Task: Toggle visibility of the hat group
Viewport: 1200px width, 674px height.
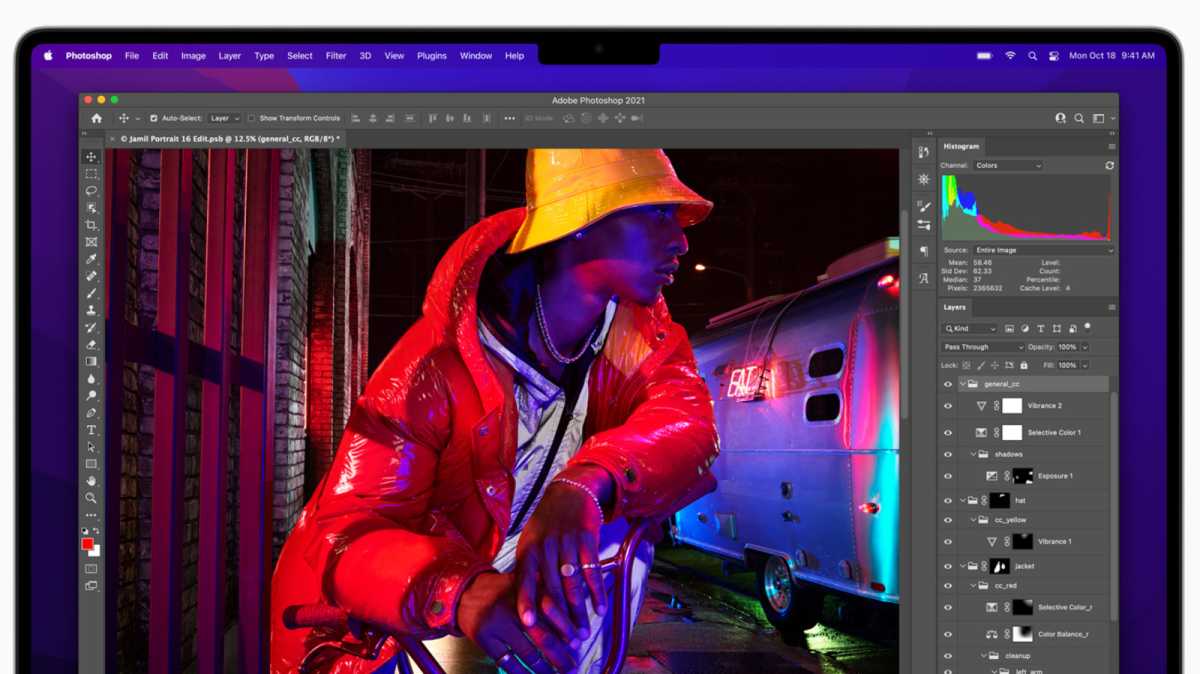Action: point(948,500)
